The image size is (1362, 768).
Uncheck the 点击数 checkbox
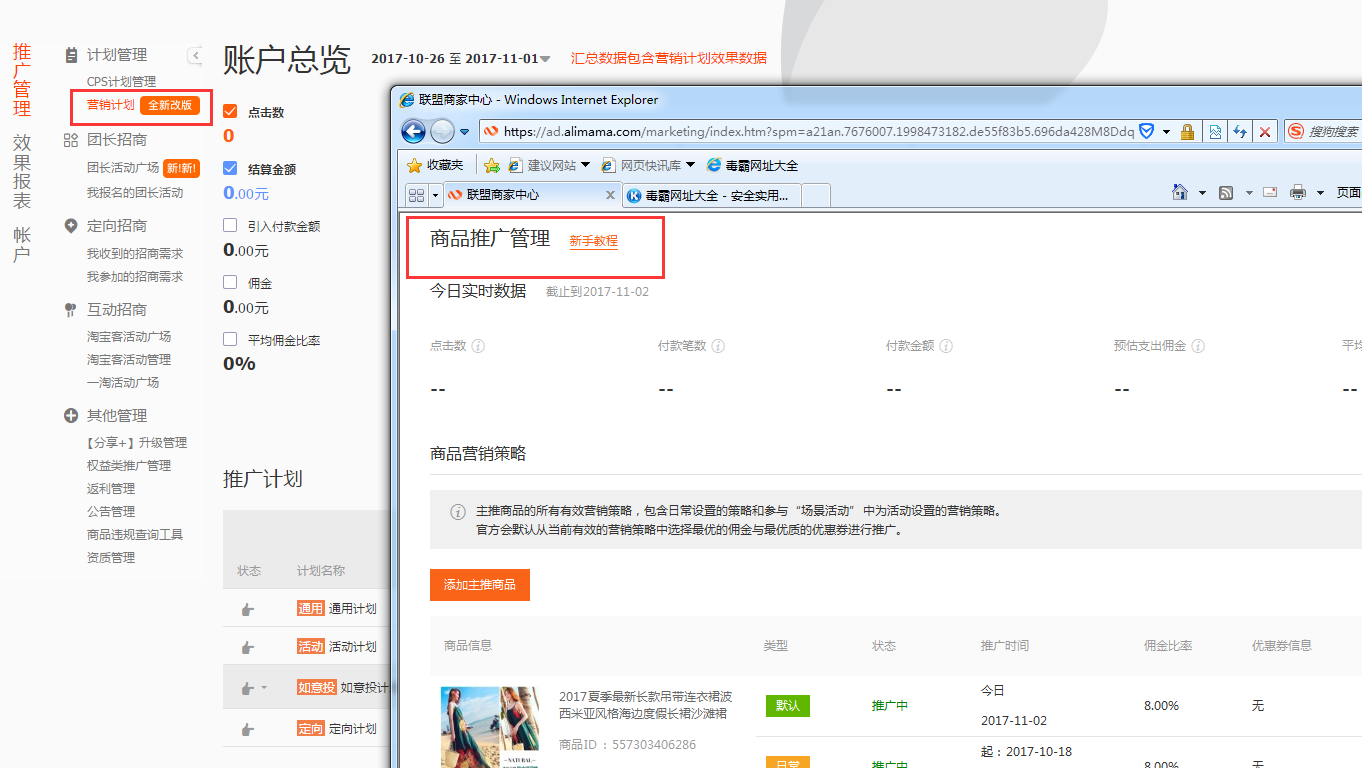230,111
